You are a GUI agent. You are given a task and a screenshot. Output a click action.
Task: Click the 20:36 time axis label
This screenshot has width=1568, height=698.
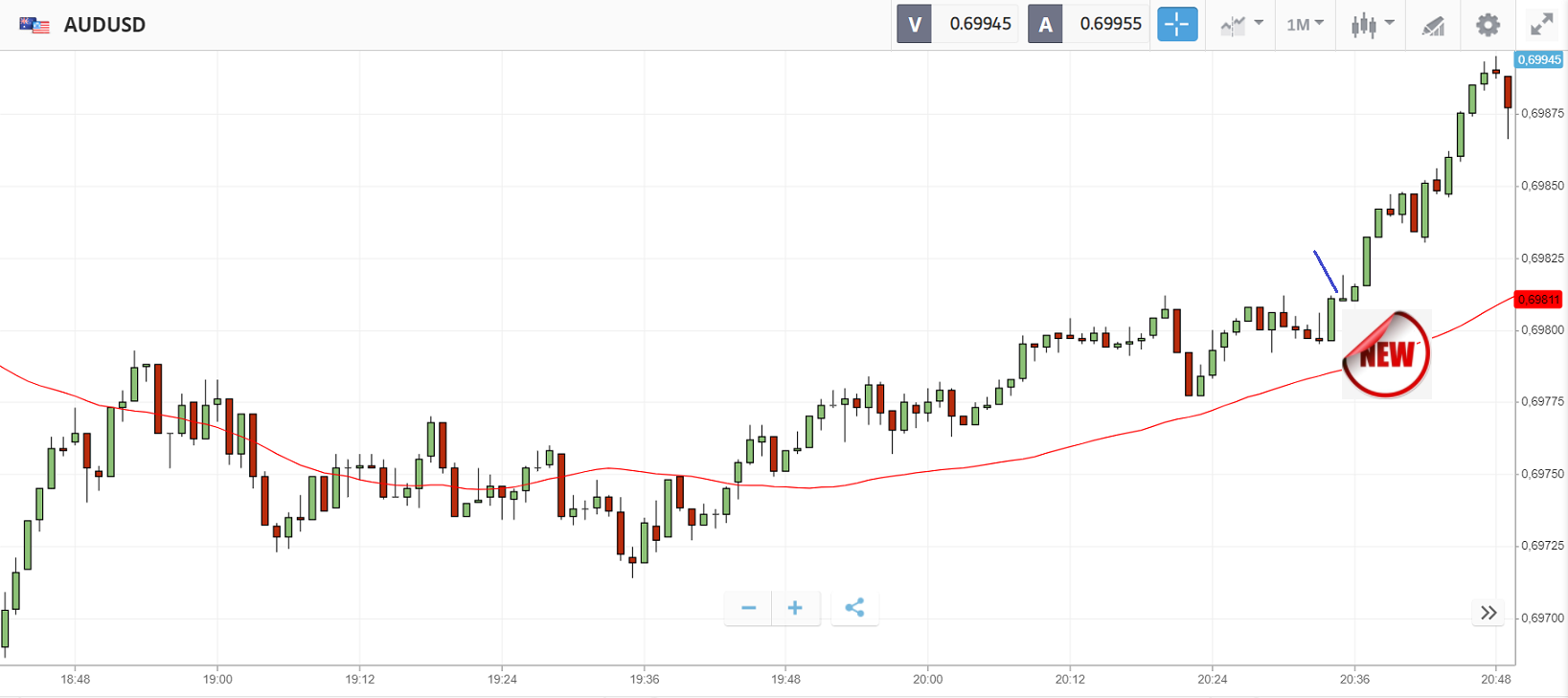tap(1354, 680)
